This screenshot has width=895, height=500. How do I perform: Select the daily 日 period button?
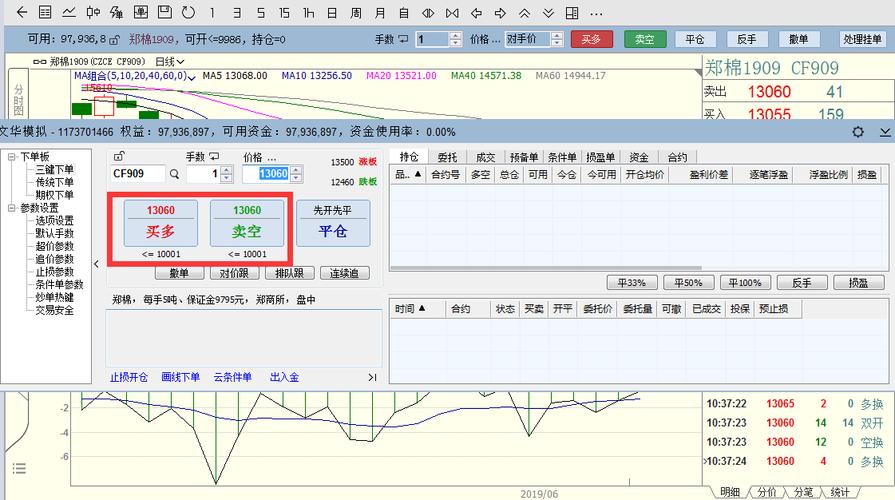[x=332, y=13]
